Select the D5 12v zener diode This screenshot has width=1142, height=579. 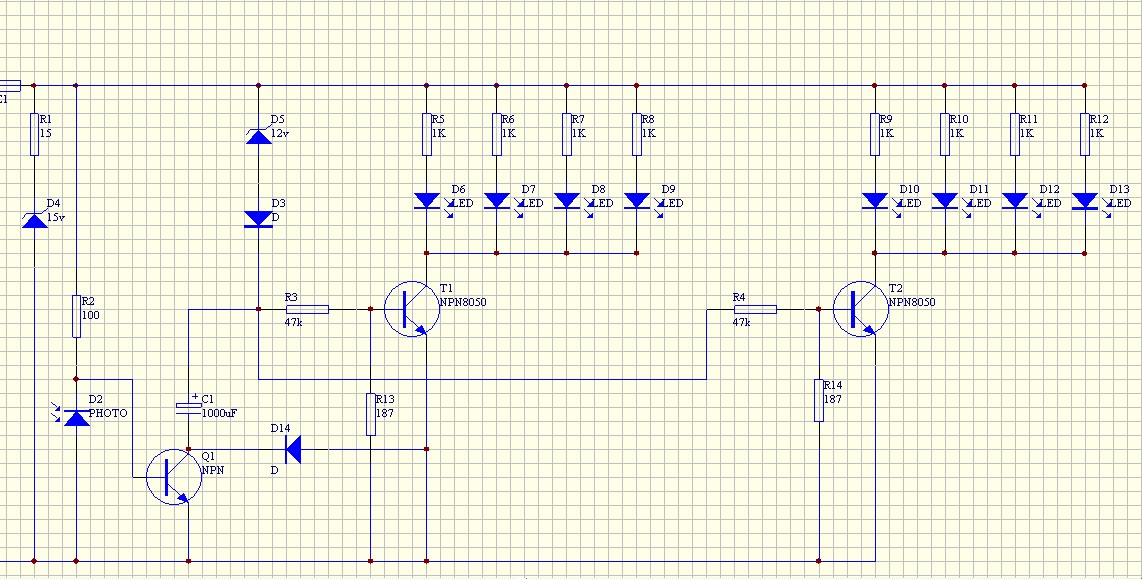(x=259, y=135)
